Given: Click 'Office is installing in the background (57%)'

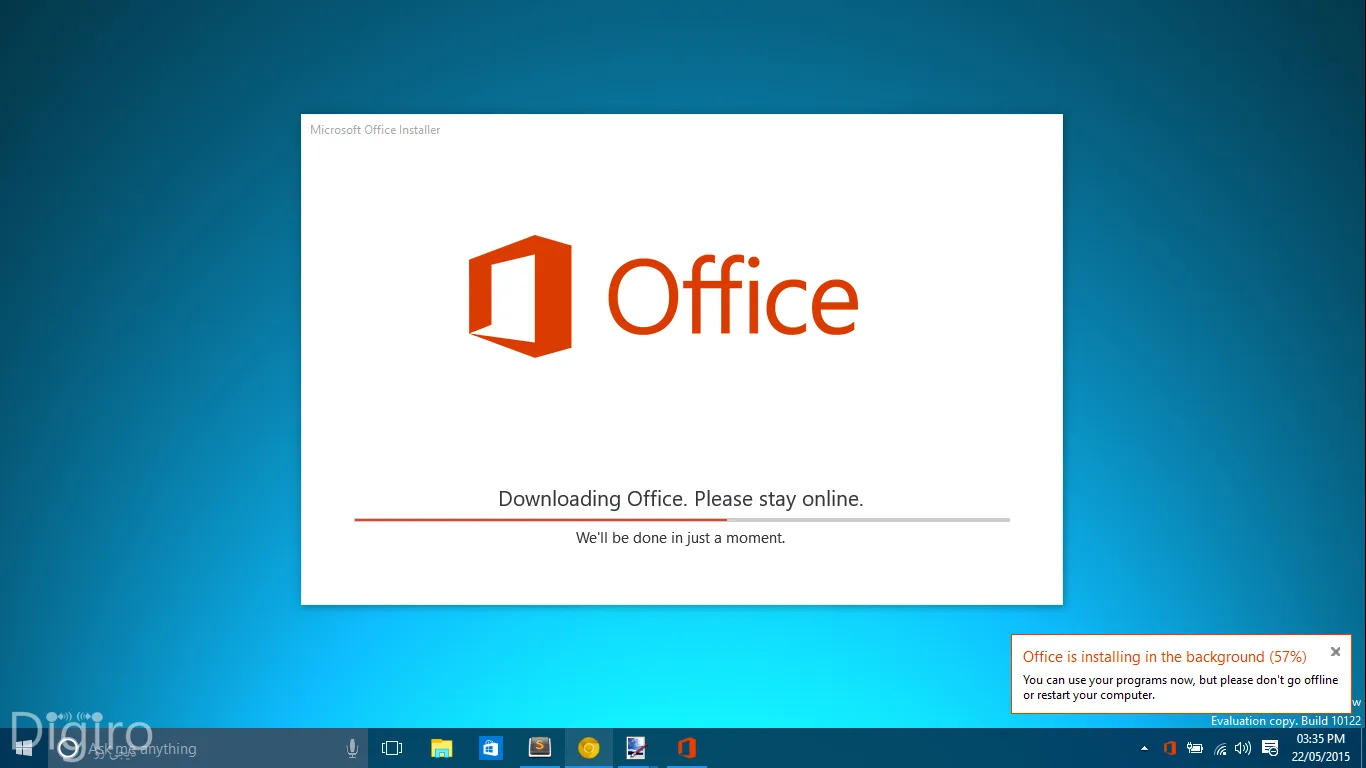Looking at the screenshot, I should pyautogui.click(x=1165, y=657).
